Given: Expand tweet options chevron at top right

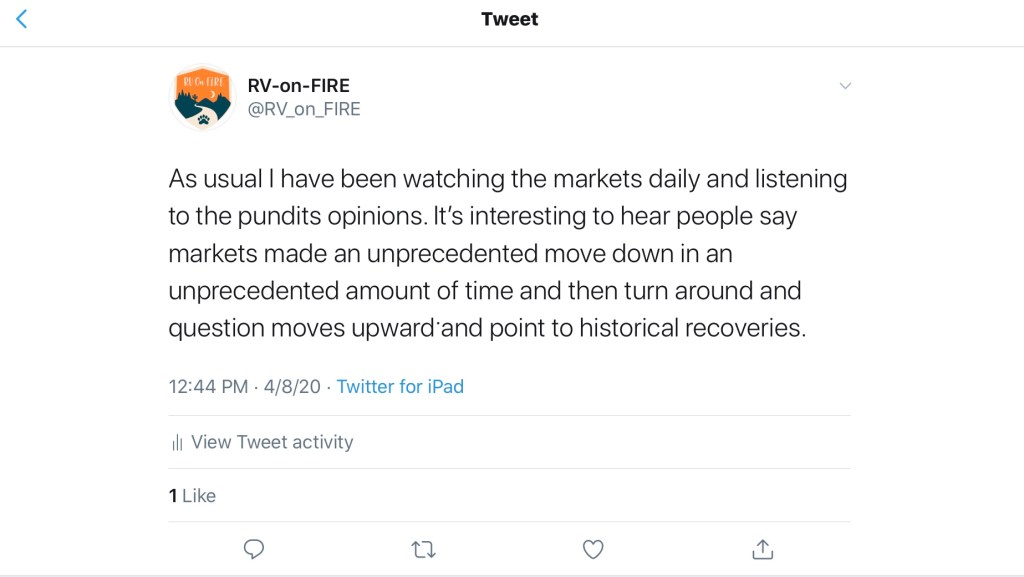Looking at the screenshot, I should coord(845,86).
